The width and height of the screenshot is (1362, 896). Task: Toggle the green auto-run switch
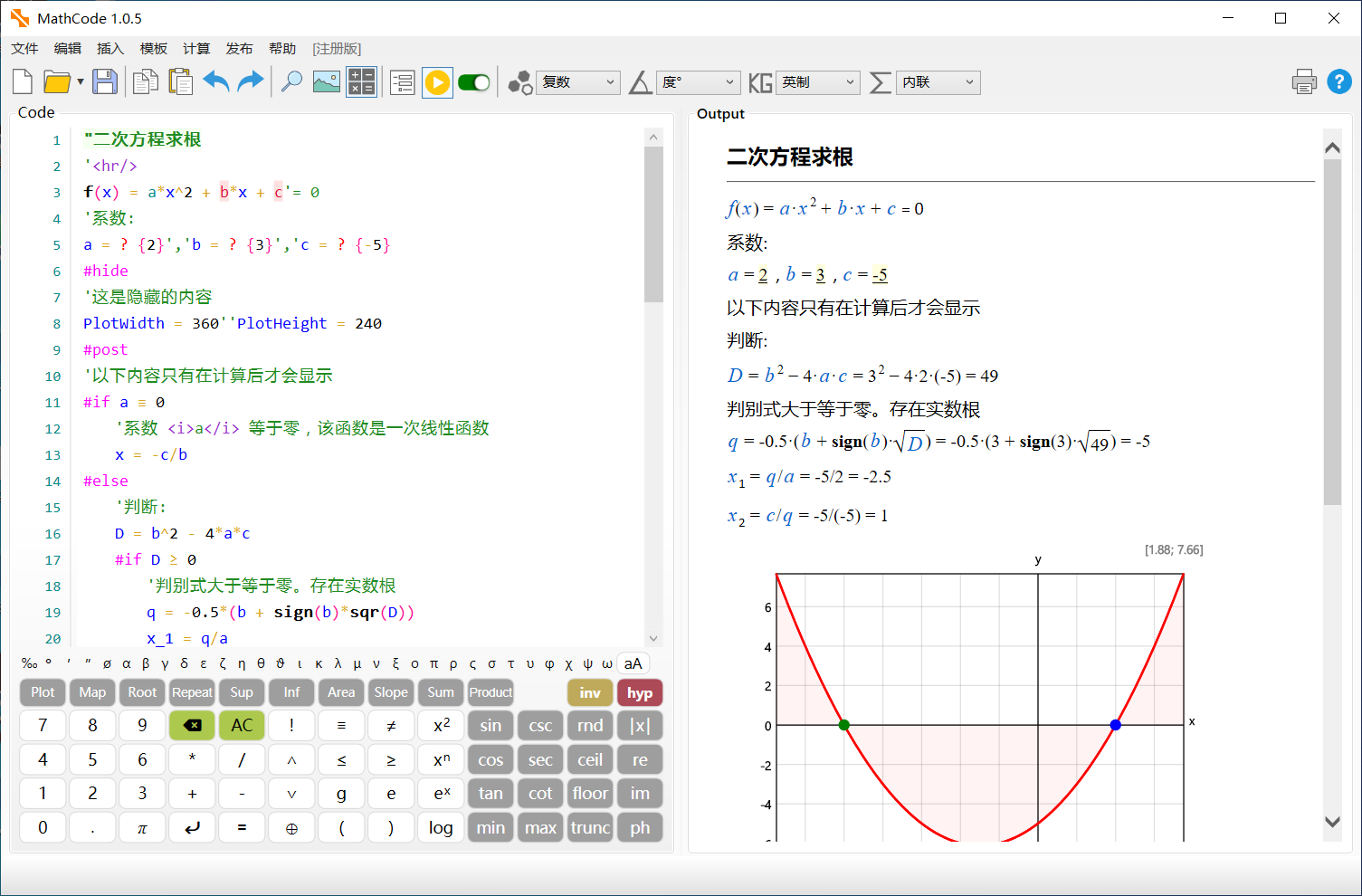[474, 82]
